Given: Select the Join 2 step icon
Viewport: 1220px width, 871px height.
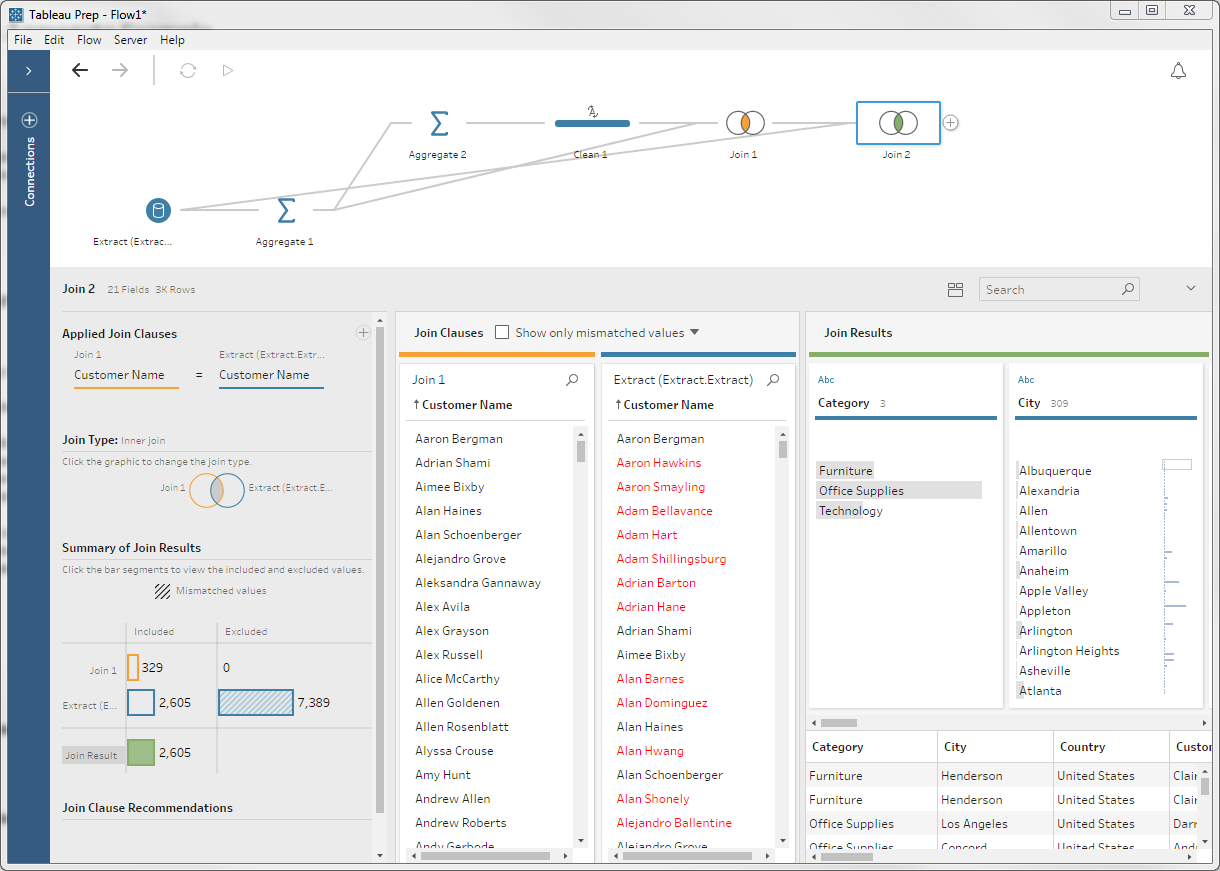Looking at the screenshot, I should point(898,123).
